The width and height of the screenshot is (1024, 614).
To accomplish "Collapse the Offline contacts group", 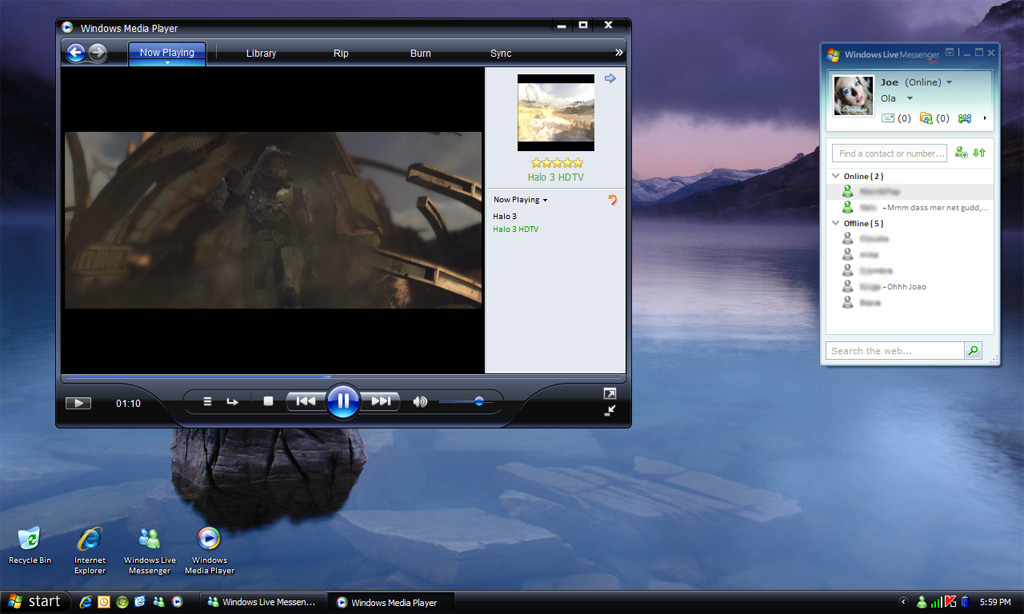I will (x=835, y=223).
